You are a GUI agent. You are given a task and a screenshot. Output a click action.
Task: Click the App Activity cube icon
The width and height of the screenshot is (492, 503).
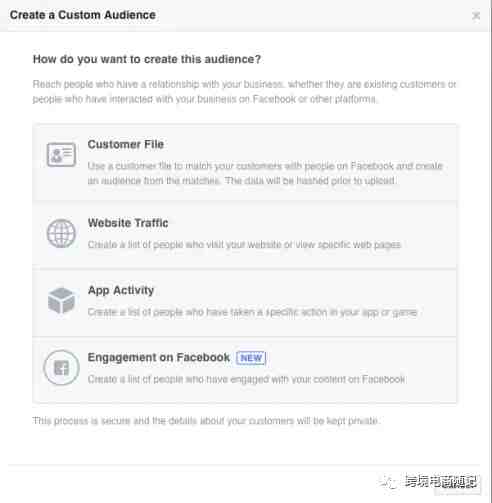coord(61,301)
